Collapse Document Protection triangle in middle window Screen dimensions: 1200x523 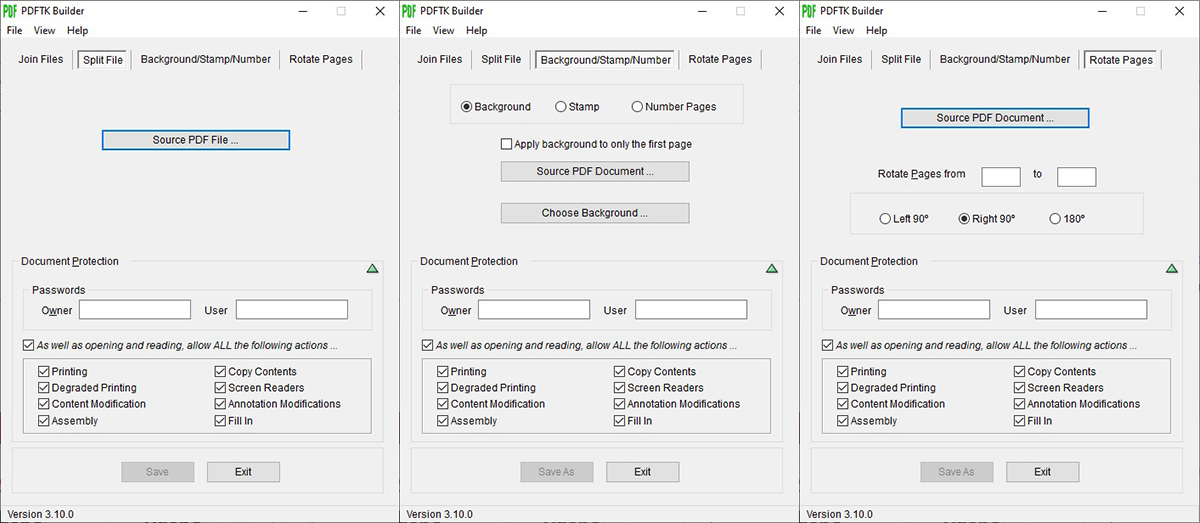click(x=771, y=268)
